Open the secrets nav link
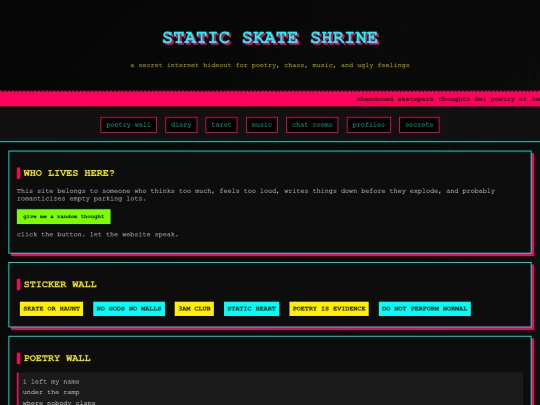 point(419,125)
